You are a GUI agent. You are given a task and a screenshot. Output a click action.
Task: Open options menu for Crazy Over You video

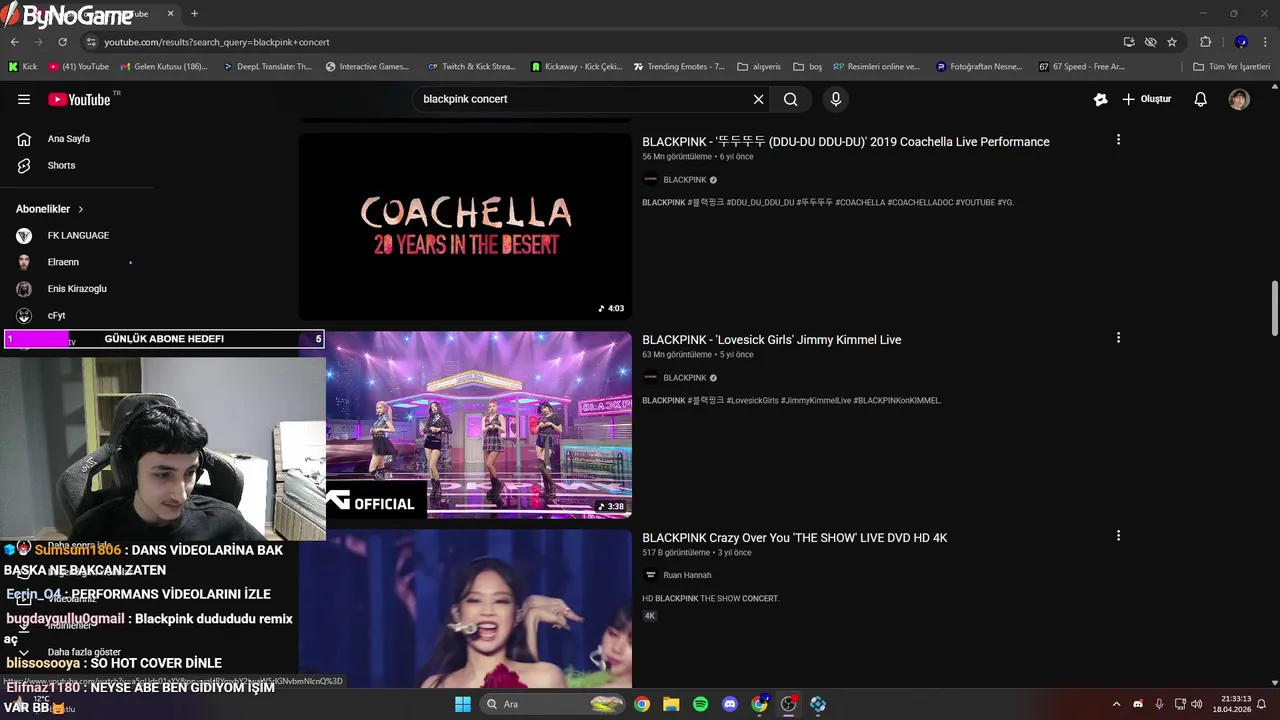[1118, 536]
